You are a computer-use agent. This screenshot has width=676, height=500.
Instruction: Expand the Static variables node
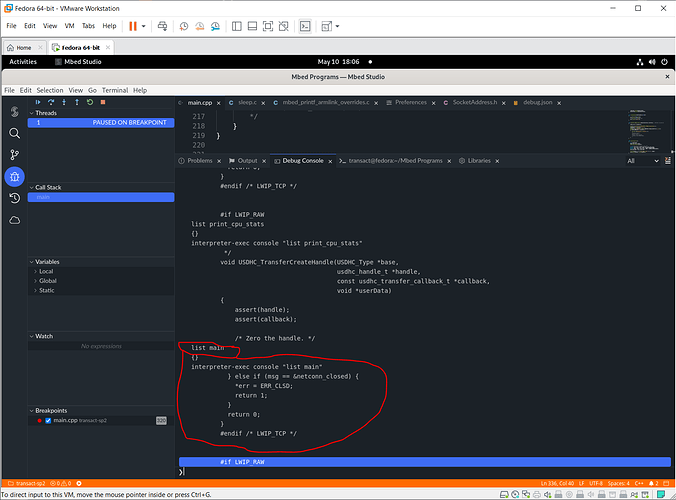pyautogui.click(x=35, y=291)
